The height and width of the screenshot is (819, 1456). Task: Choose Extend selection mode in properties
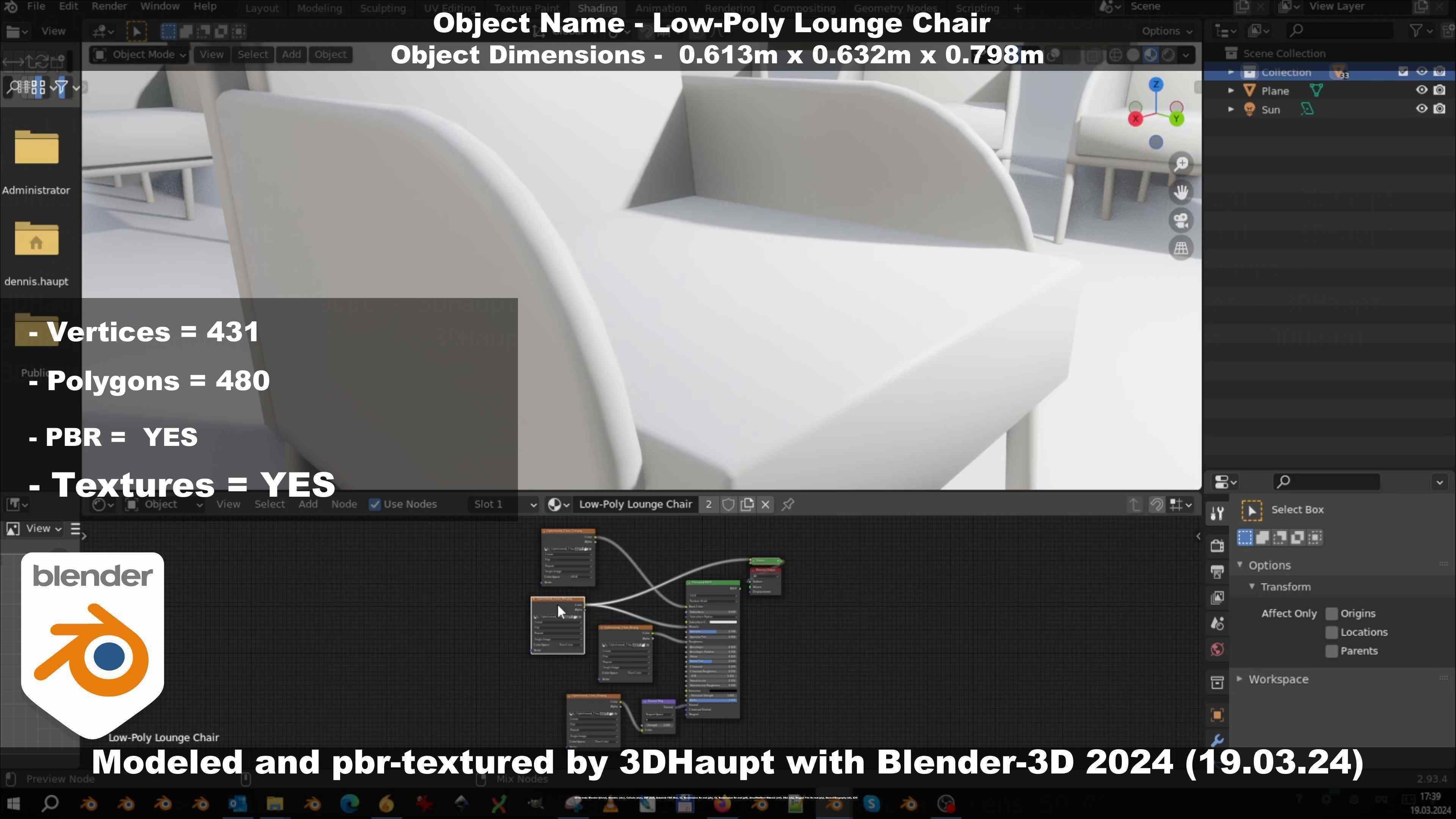pos(1262,538)
